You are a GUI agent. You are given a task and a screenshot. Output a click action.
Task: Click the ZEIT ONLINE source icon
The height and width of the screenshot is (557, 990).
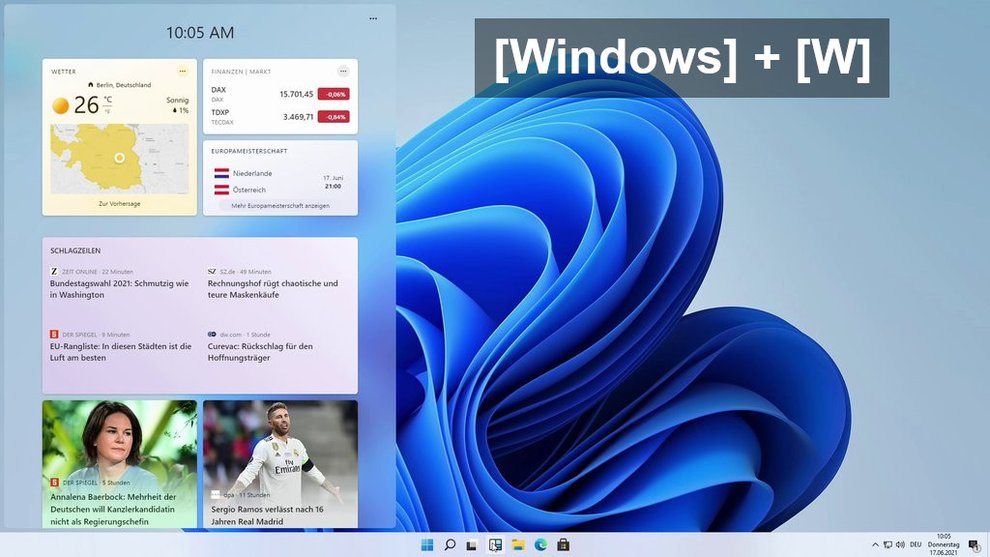pos(54,272)
